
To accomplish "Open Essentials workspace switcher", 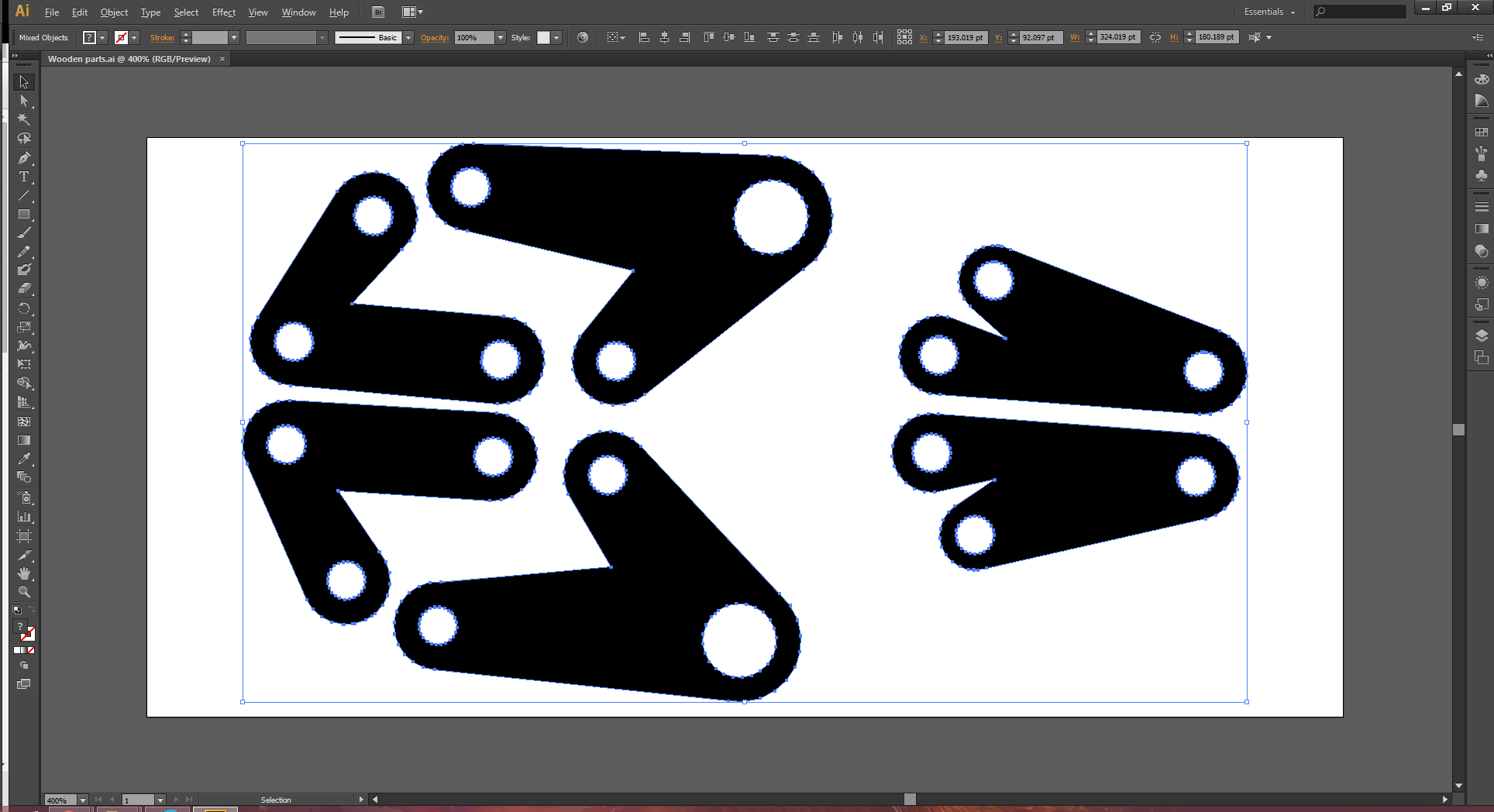I will click(x=1269, y=12).
